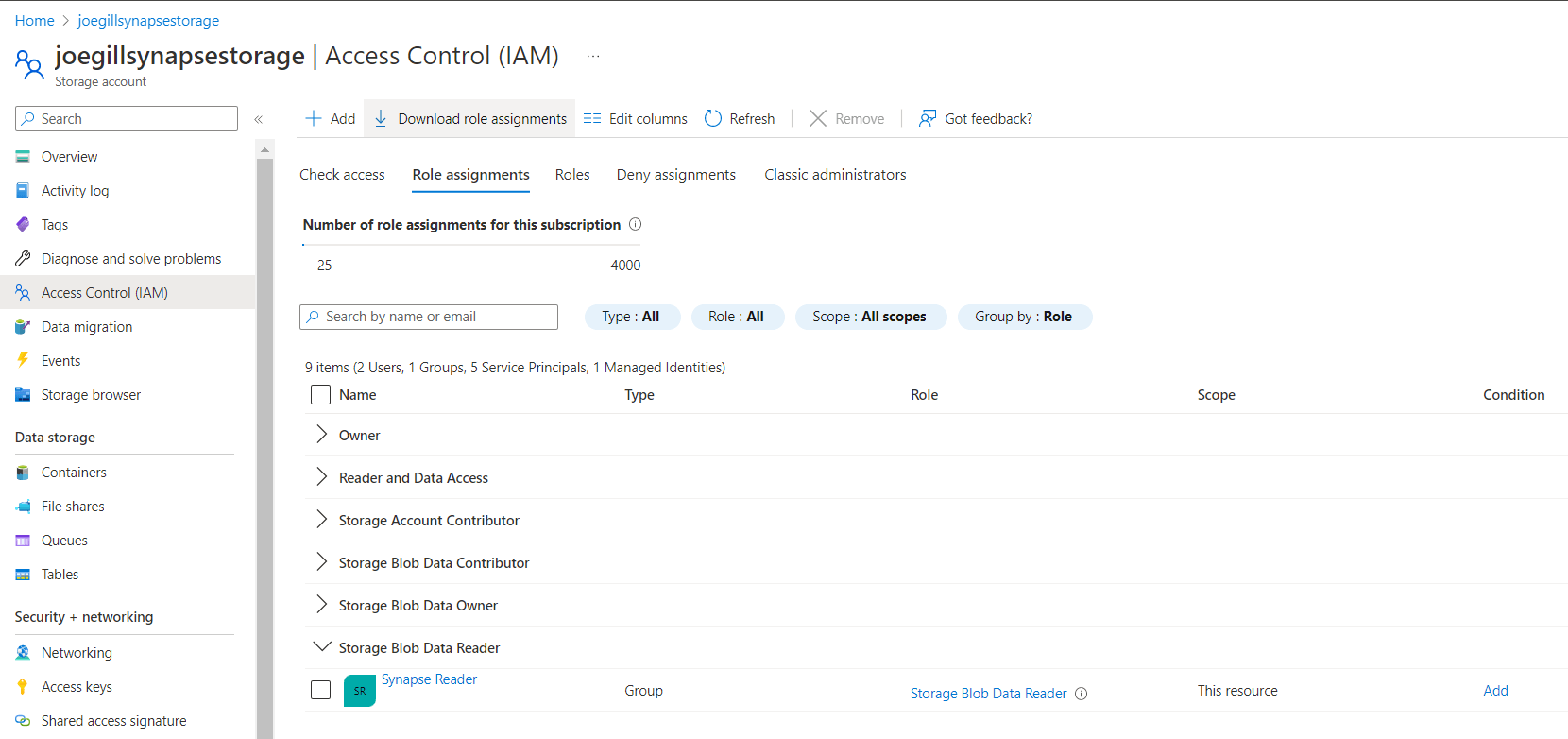This screenshot has height=739, width=1568.
Task: Click Download role assignments button
Action: [x=469, y=118]
